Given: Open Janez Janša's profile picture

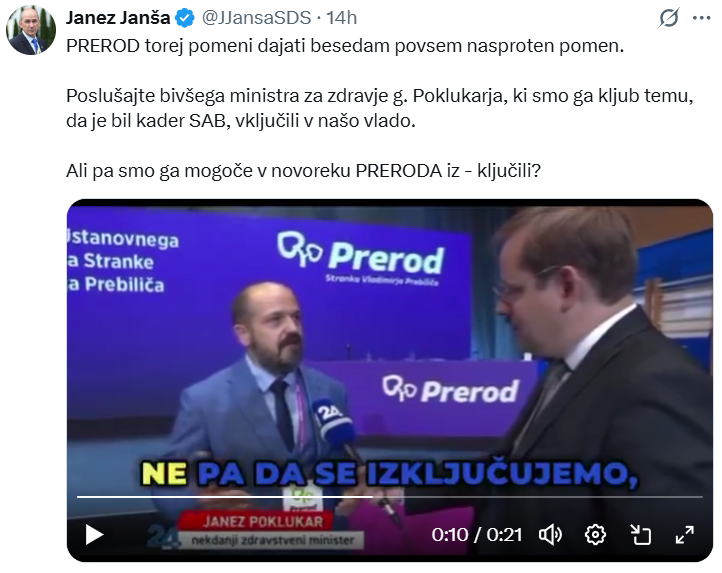Looking at the screenshot, I should click(31, 30).
